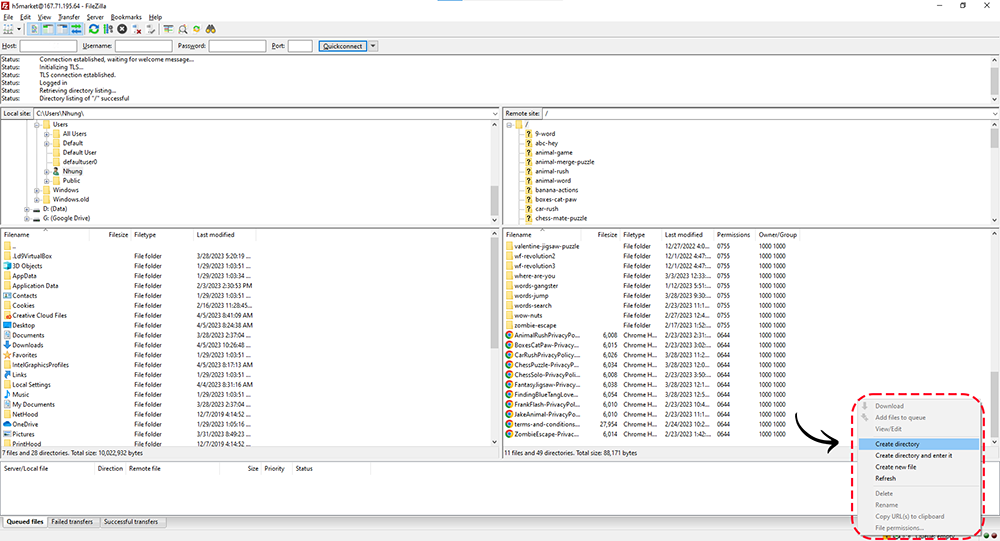
Task: Toggle the local directory tree display
Action: point(48,29)
